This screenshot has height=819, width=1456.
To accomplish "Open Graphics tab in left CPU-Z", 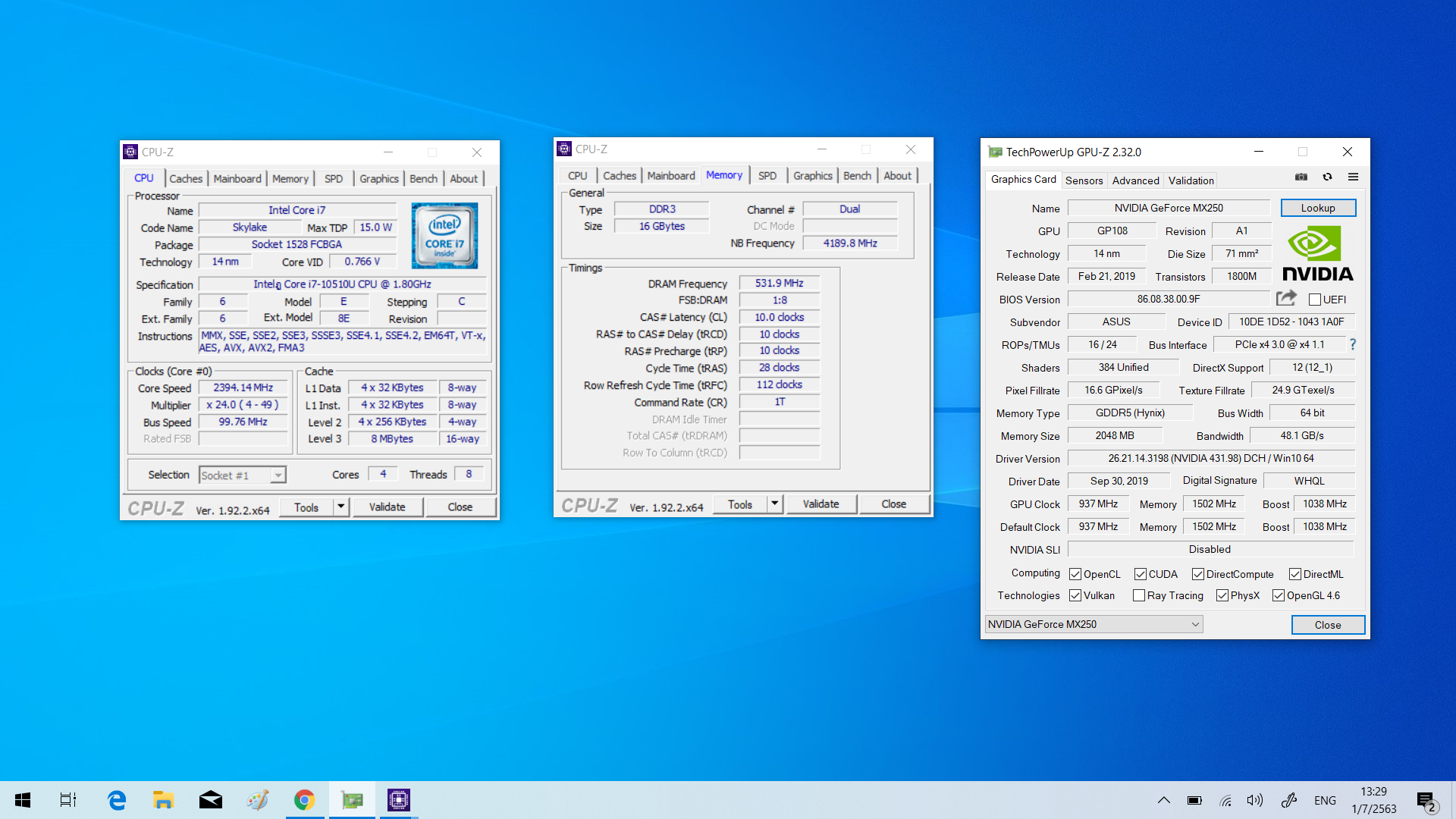I will (378, 178).
